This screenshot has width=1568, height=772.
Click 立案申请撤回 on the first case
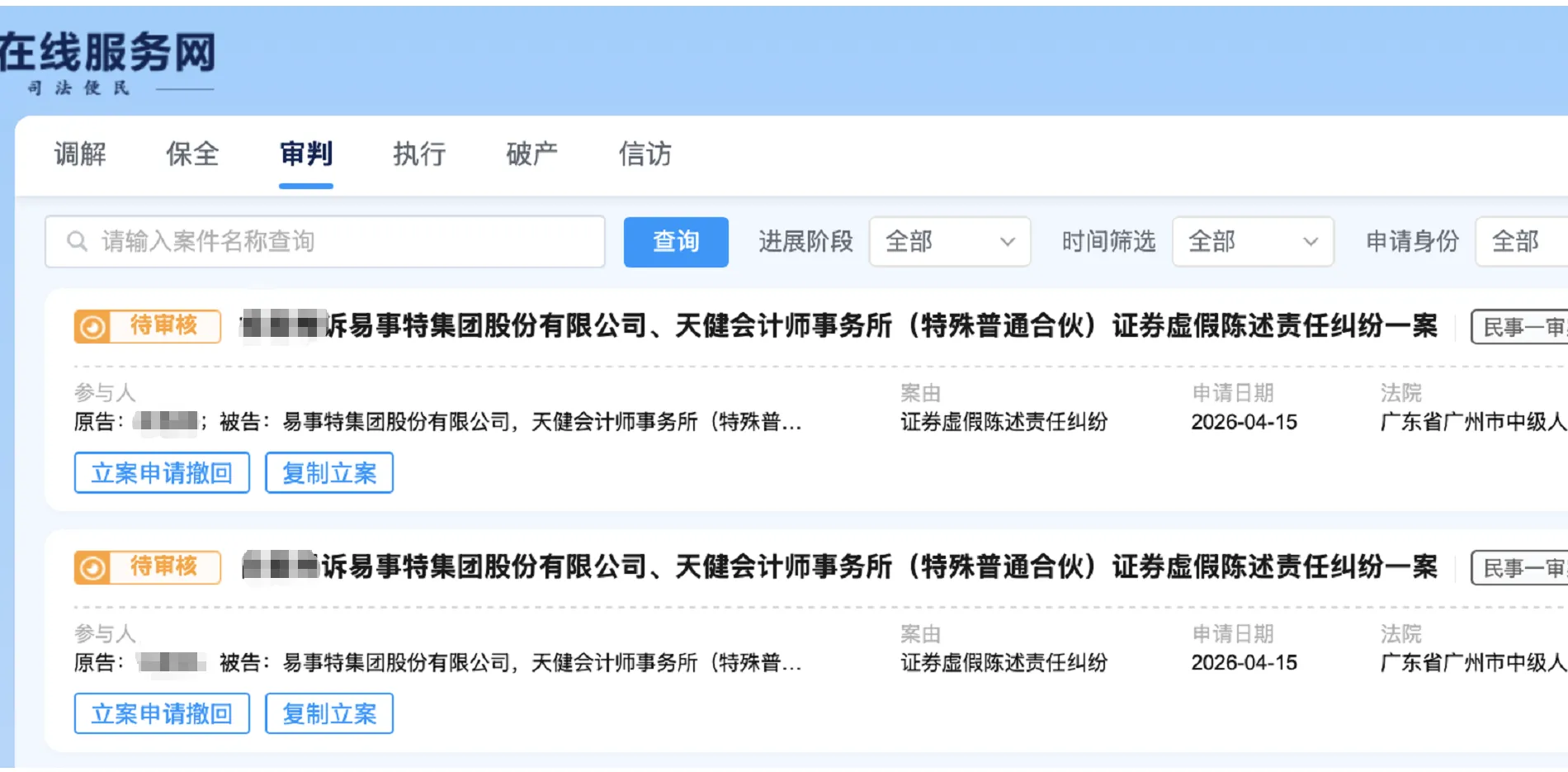click(x=162, y=473)
